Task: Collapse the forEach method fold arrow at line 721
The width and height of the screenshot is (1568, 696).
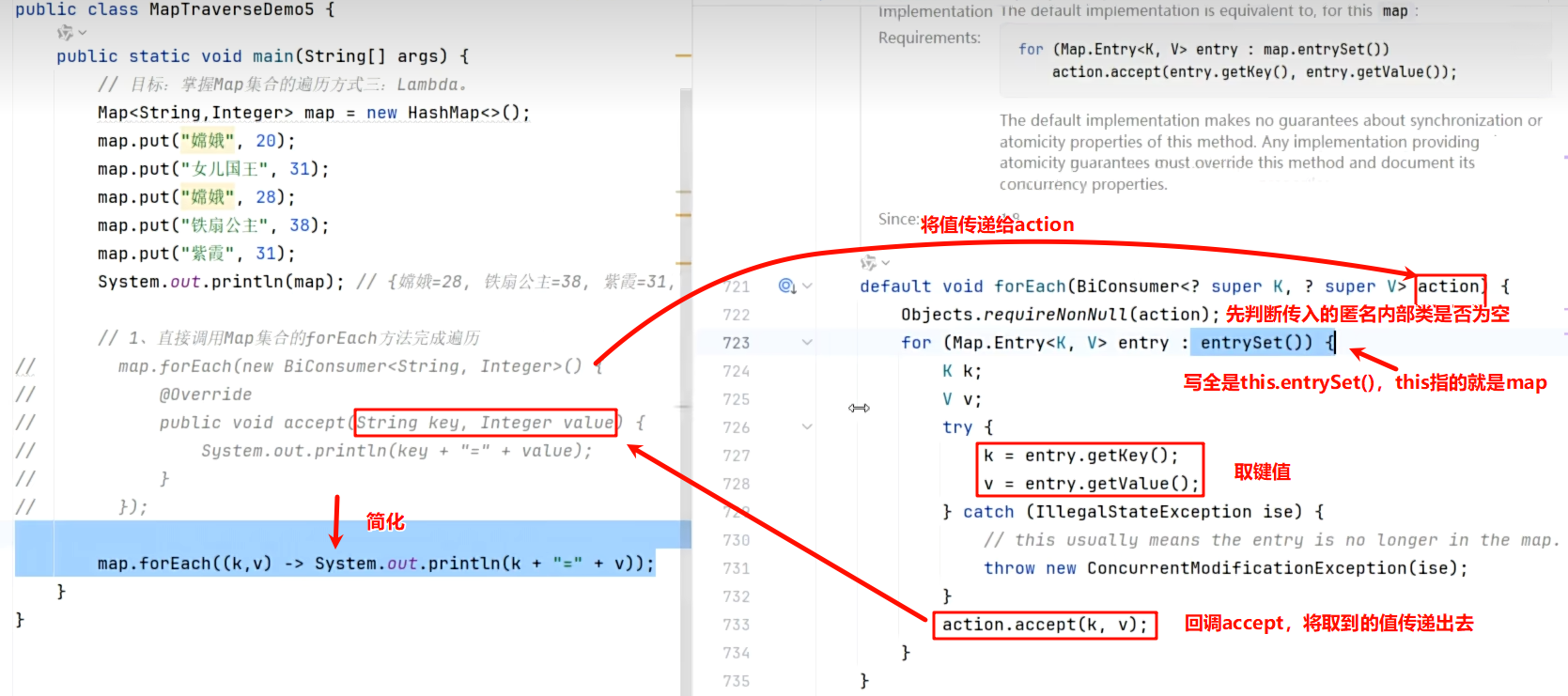Action: tap(807, 286)
